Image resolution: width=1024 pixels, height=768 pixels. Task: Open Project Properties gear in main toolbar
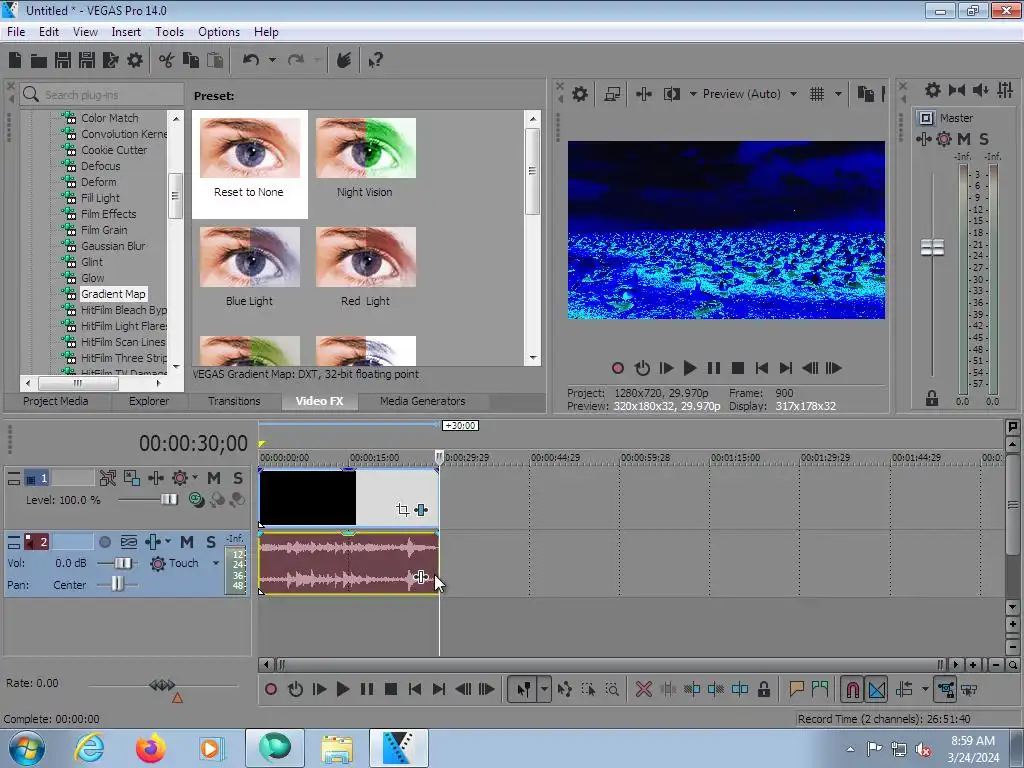point(135,61)
